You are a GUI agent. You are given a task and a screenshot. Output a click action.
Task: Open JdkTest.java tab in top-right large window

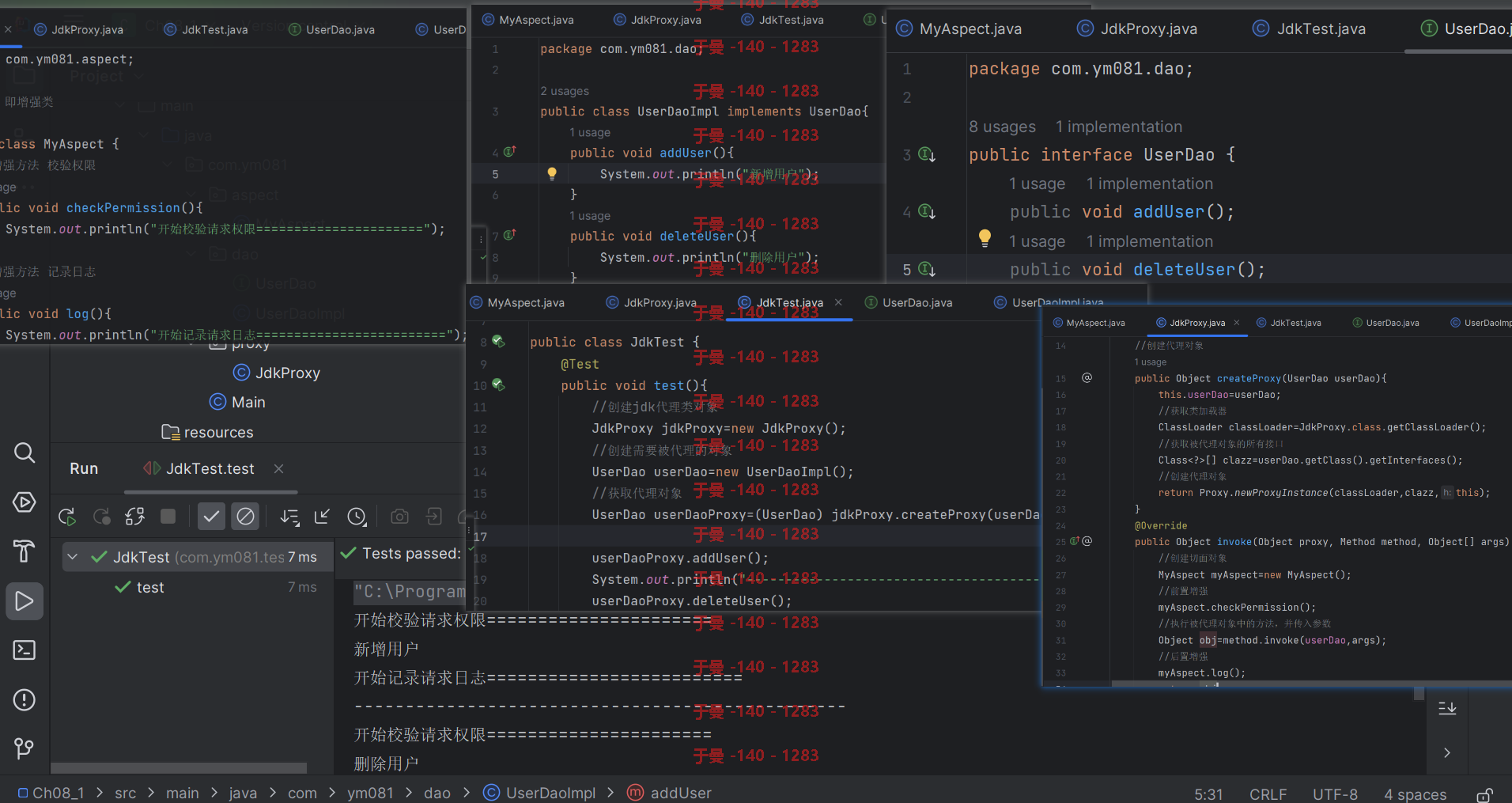click(1310, 28)
